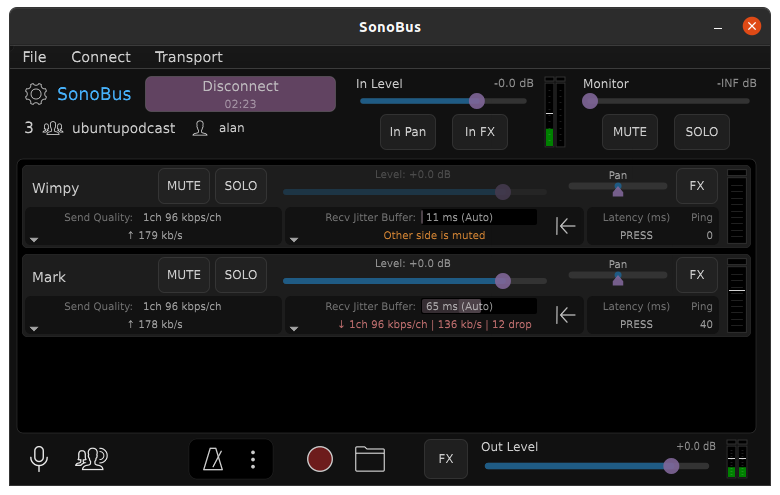Click the alan username label
Viewport: 780px width, 495px height.
point(232,128)
